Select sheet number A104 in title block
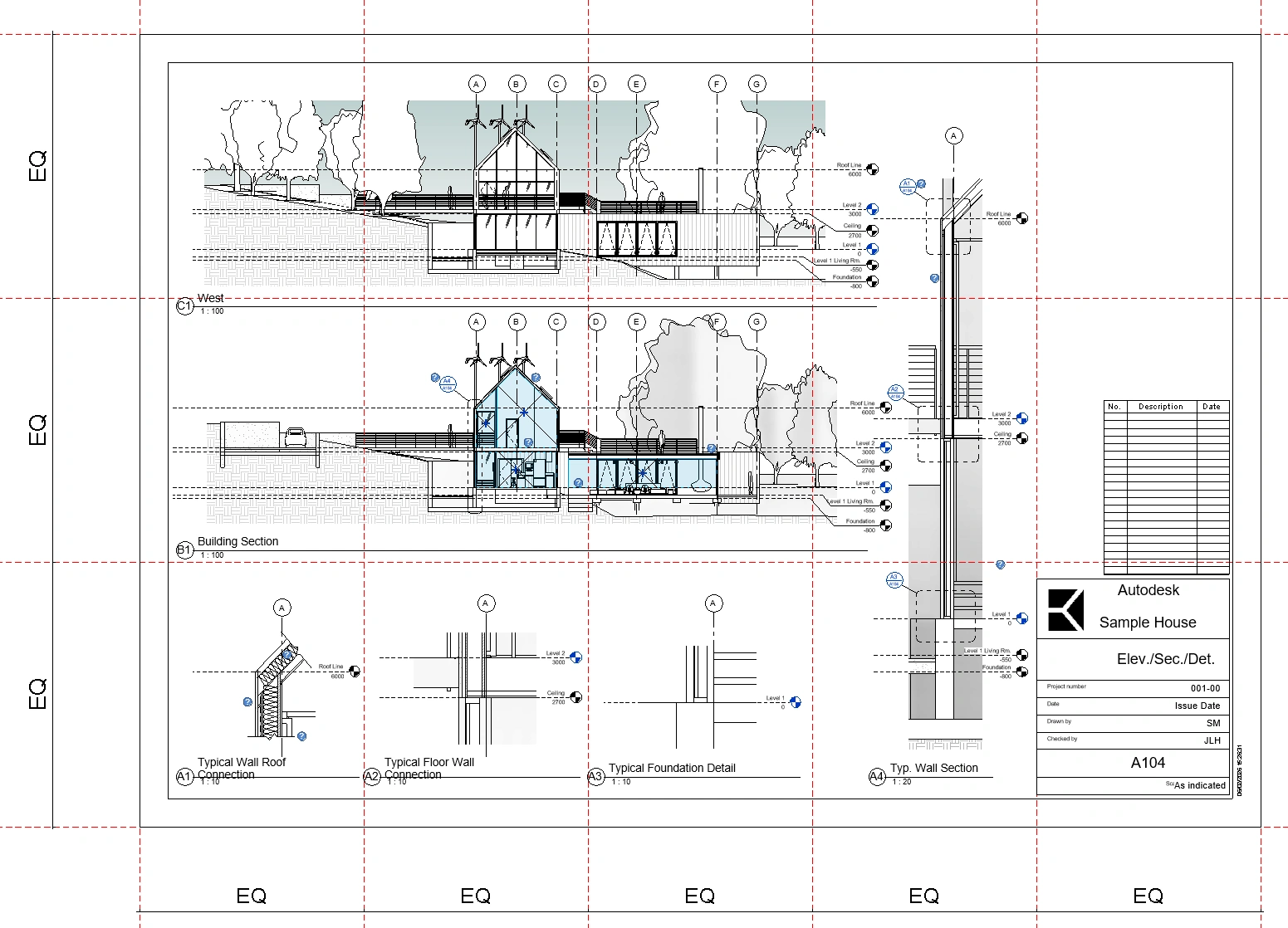Image resolution: width=1288 pixels, height=928 pixels. pyautogui.click(x=1148, y=763)
